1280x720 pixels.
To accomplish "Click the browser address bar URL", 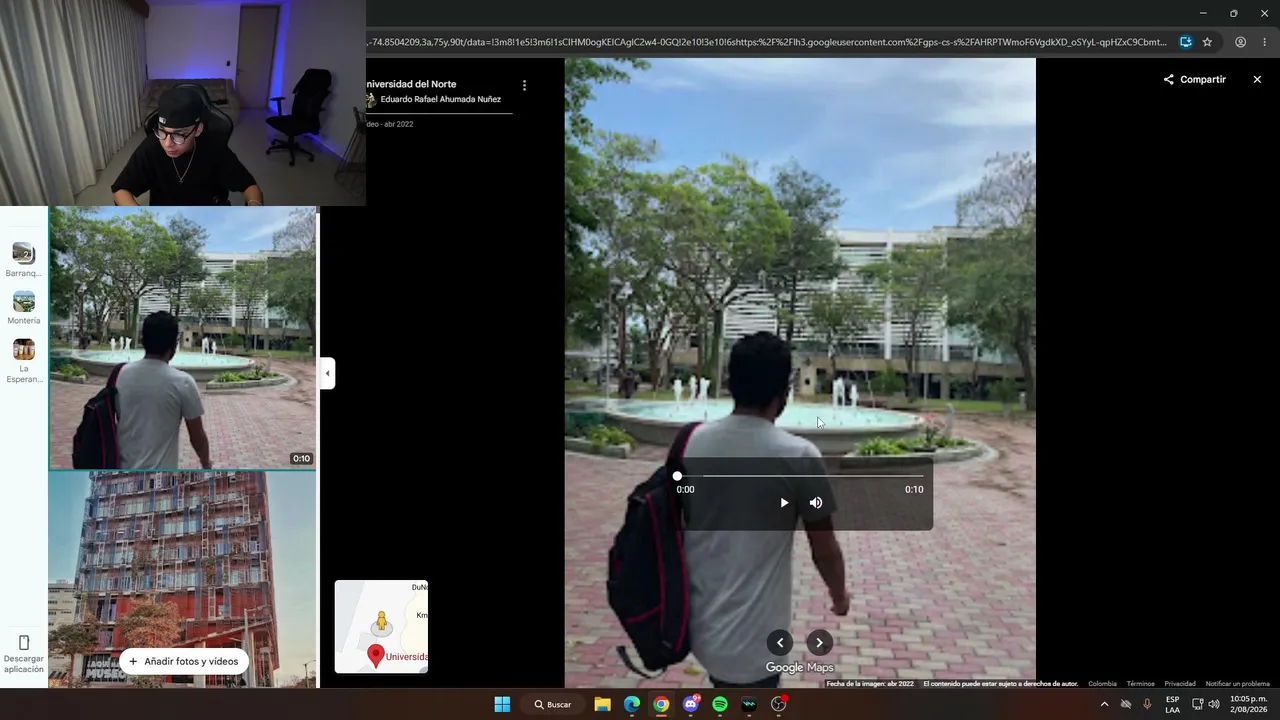I will point(766,42).
